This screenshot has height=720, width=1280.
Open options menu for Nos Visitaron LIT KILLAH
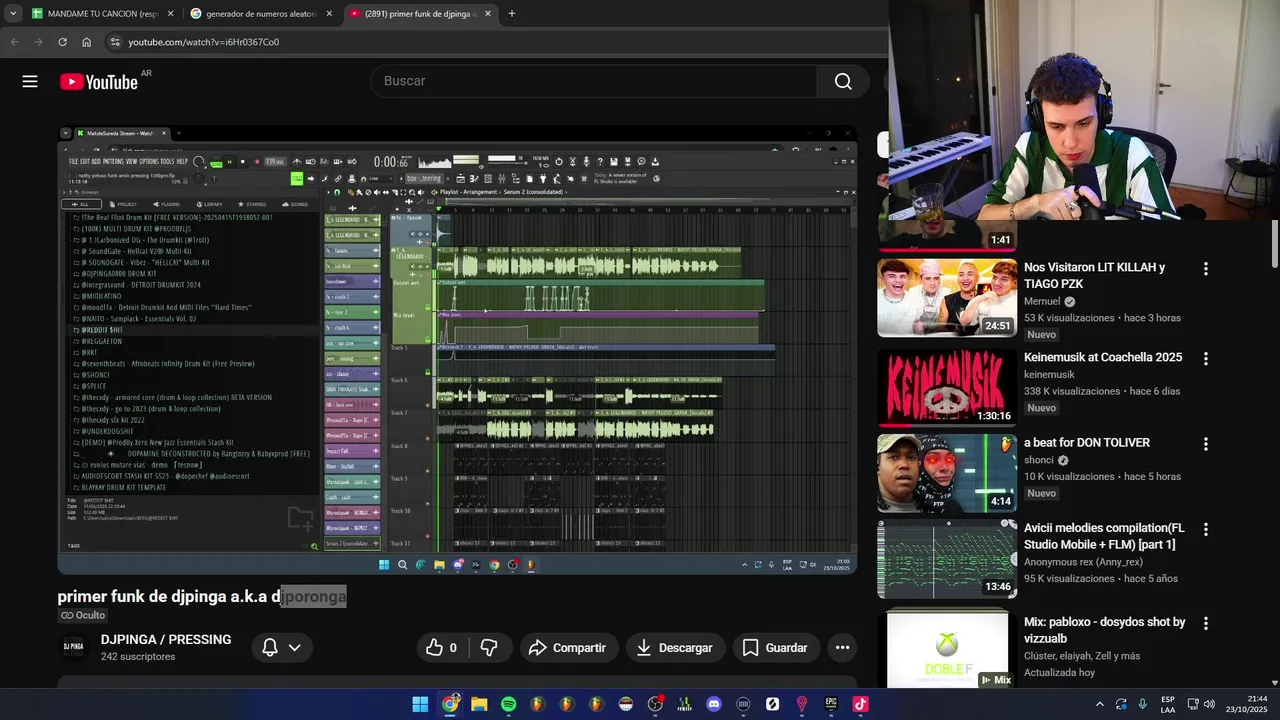[1205, 269]
